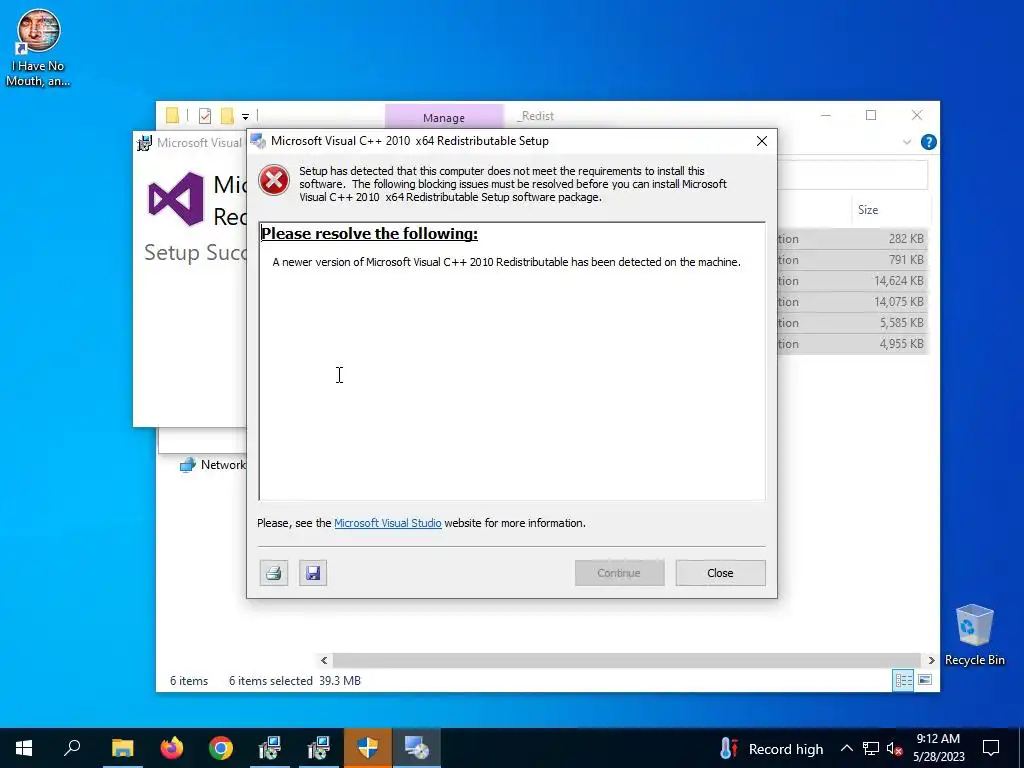Open taskbar search magnifier
Screen dimensions: 1024x768
tap(72, 748)
